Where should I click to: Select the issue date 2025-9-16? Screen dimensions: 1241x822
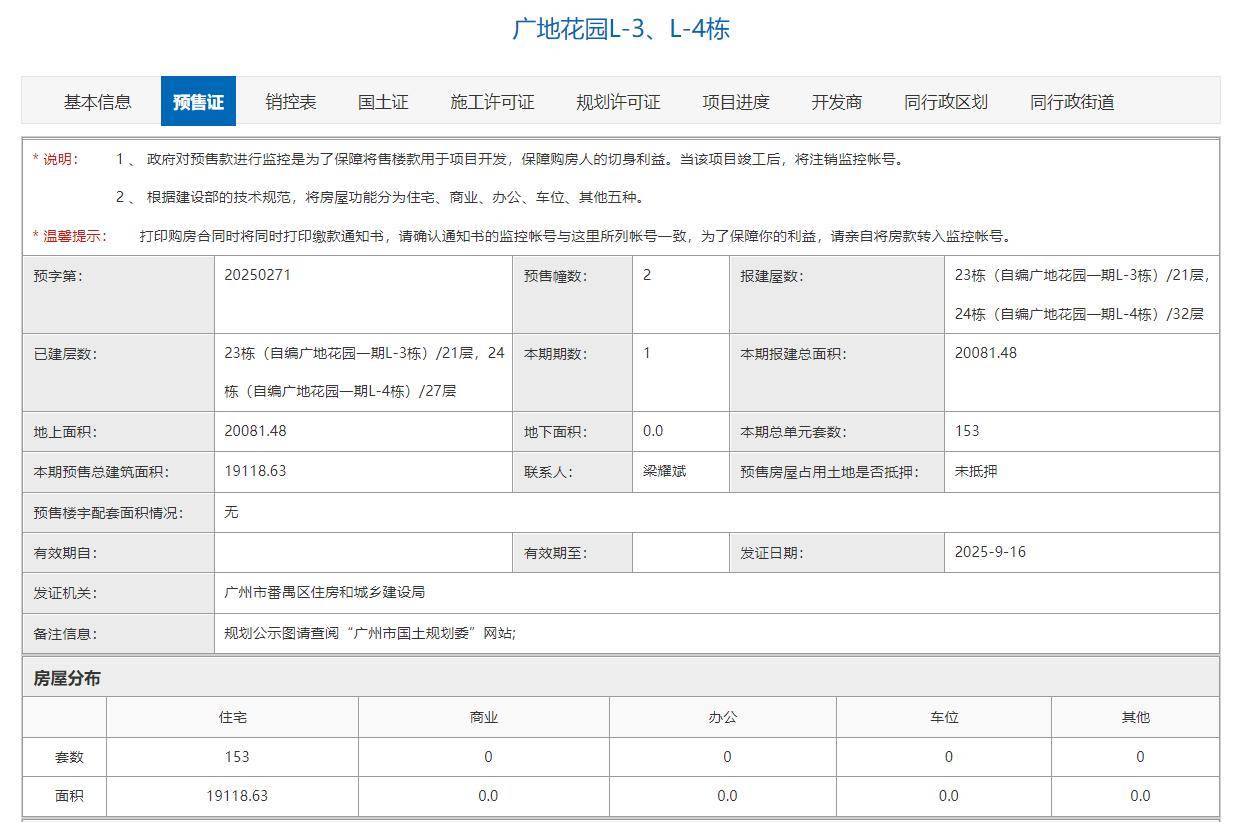tap(990, 551)
